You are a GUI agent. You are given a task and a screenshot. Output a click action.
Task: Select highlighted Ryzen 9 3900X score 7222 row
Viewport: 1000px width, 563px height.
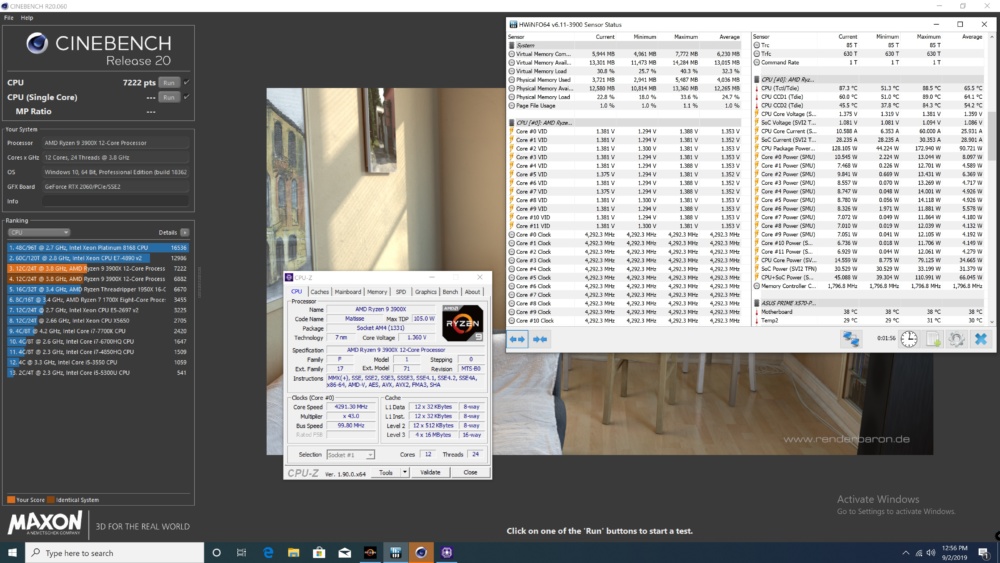tap(98, 268)
